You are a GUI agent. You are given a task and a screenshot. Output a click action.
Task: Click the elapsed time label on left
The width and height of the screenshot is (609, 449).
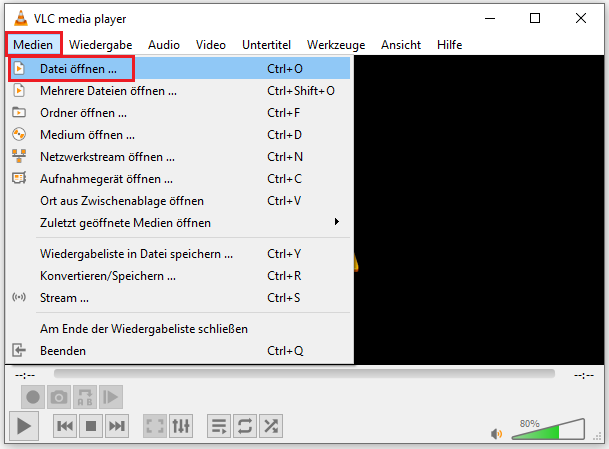25,375
